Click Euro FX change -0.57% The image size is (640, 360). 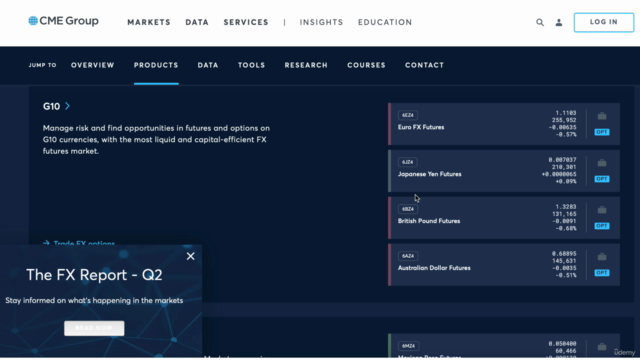(x=566, y=135)
